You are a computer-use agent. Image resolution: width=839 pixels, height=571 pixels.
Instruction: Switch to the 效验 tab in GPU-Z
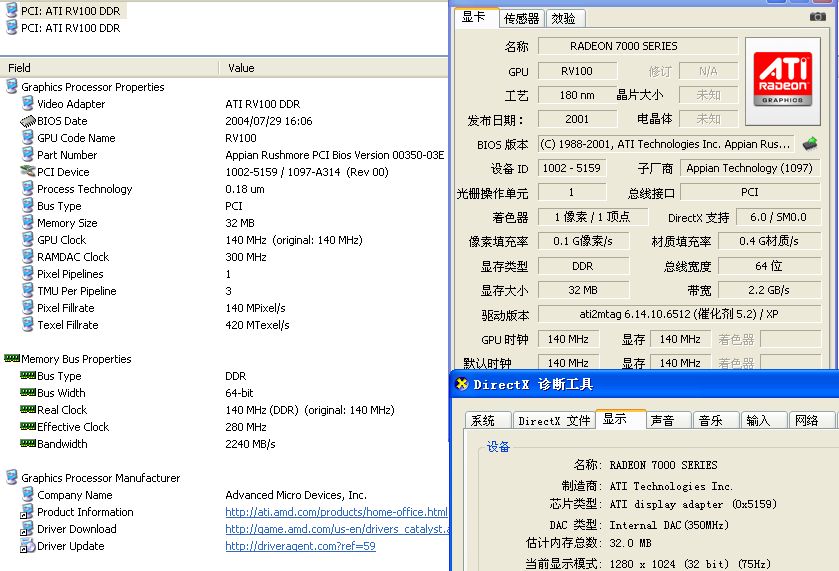564,19
